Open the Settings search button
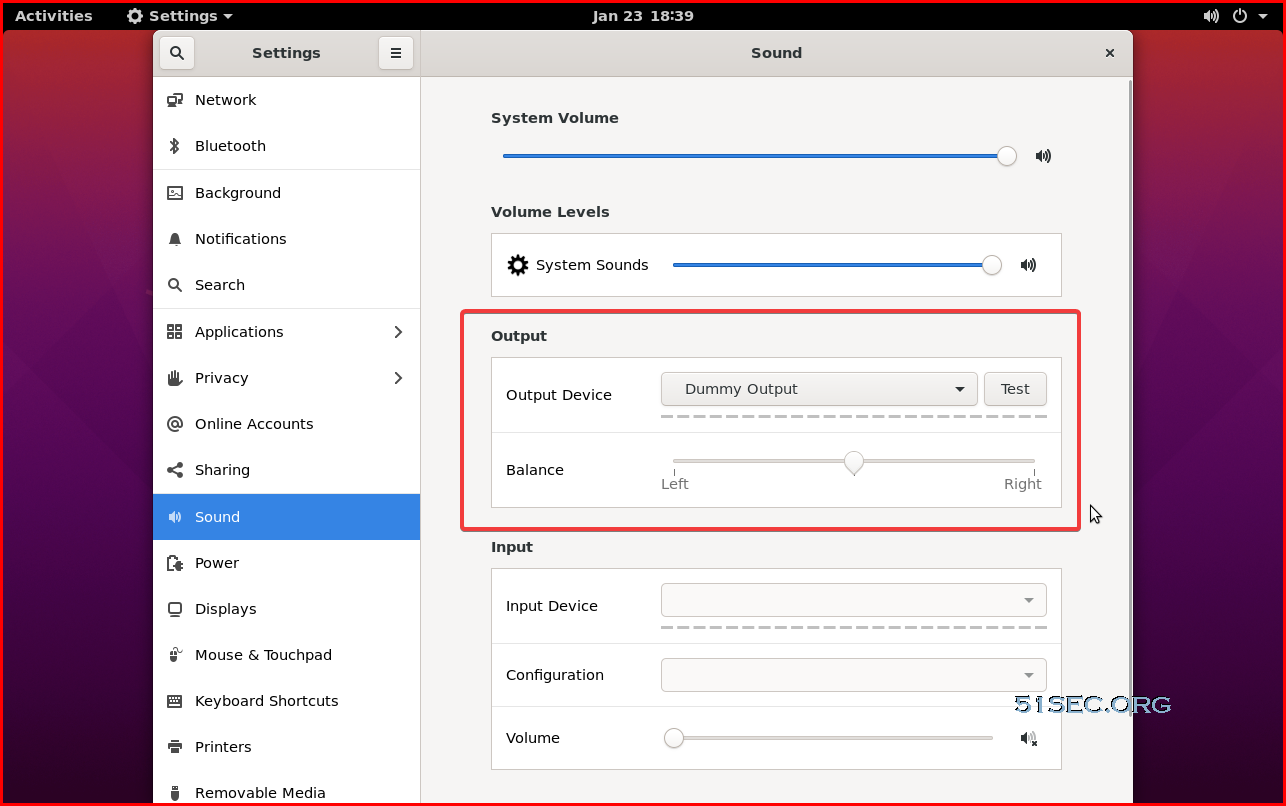The width and height of the screenshot is (1286, 806). [177, 53]
